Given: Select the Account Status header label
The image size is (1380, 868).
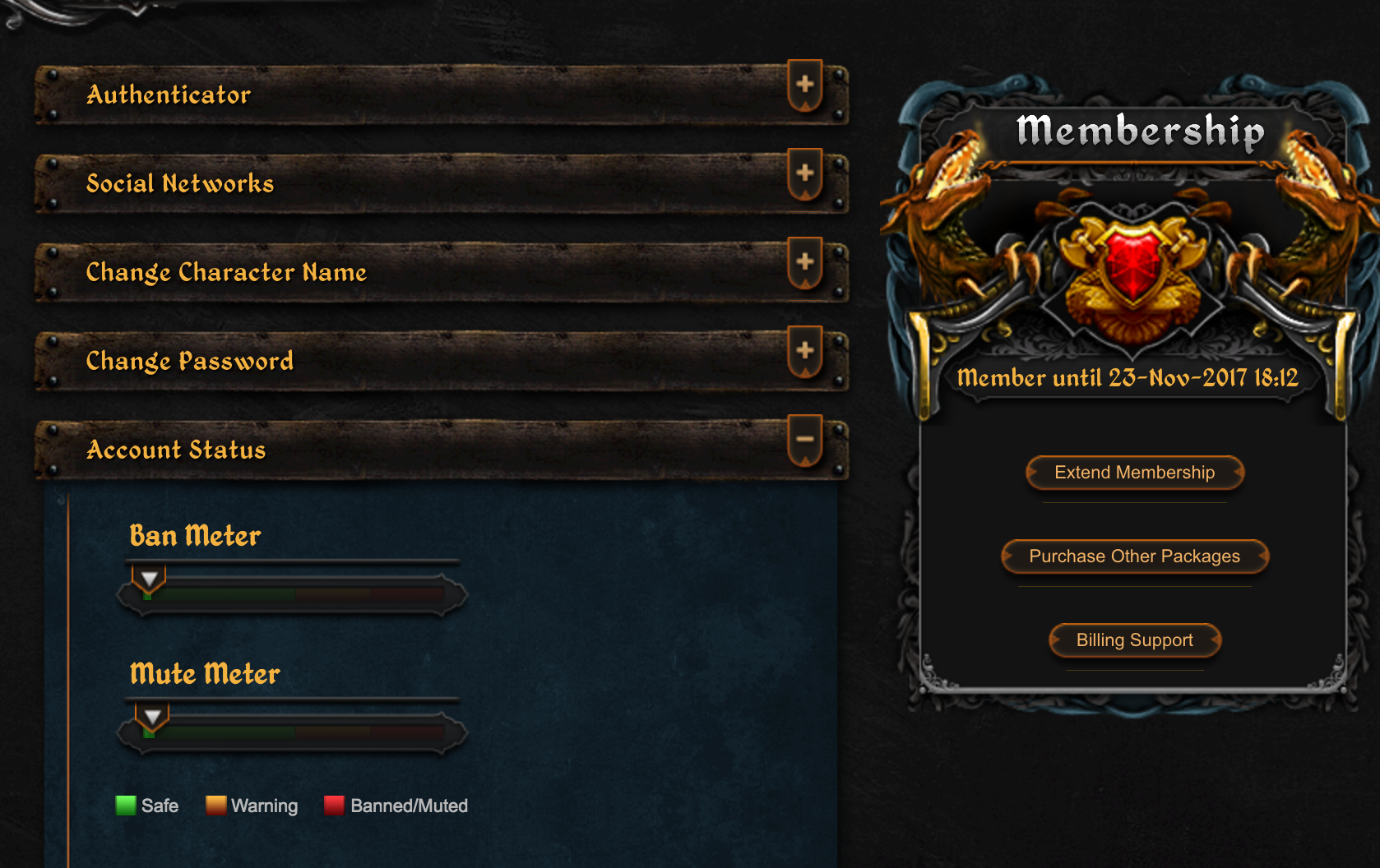Looking at the screenshot, I should point(176,450).
